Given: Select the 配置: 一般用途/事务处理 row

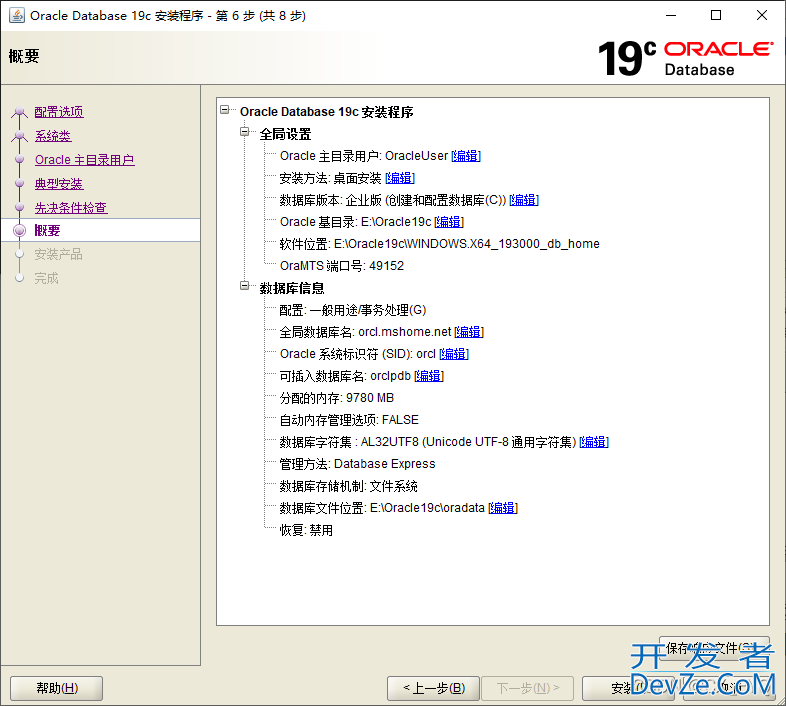Looking at the screenshot, I should (x=352, y=310).
